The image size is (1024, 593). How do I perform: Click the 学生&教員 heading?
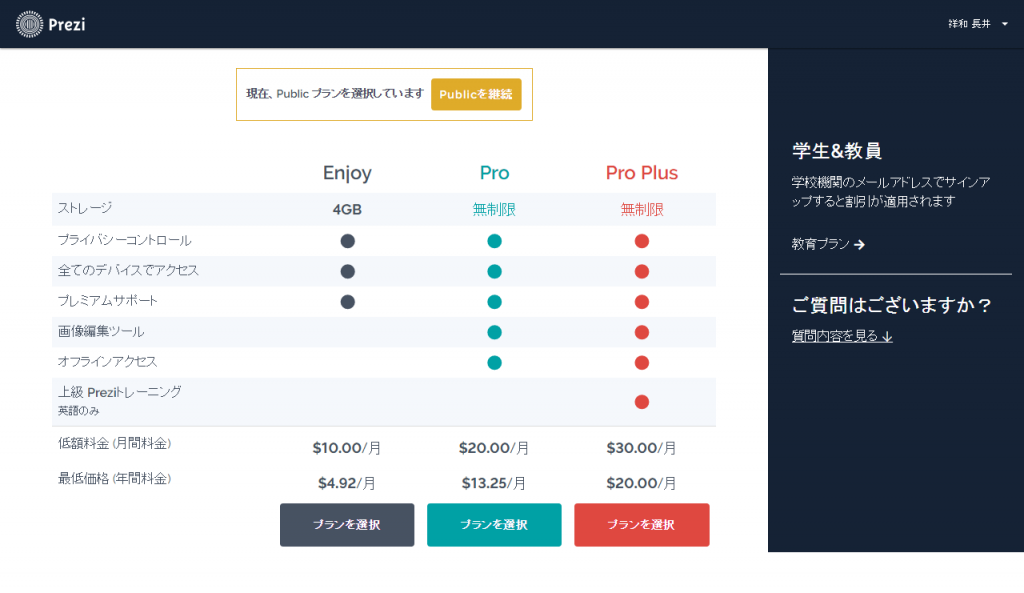[837, 151]
